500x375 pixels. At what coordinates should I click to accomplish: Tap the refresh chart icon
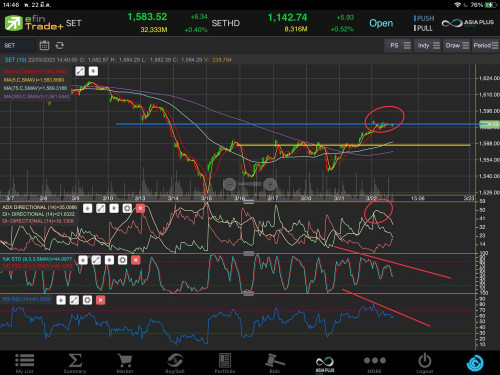[x=60, y=45]
